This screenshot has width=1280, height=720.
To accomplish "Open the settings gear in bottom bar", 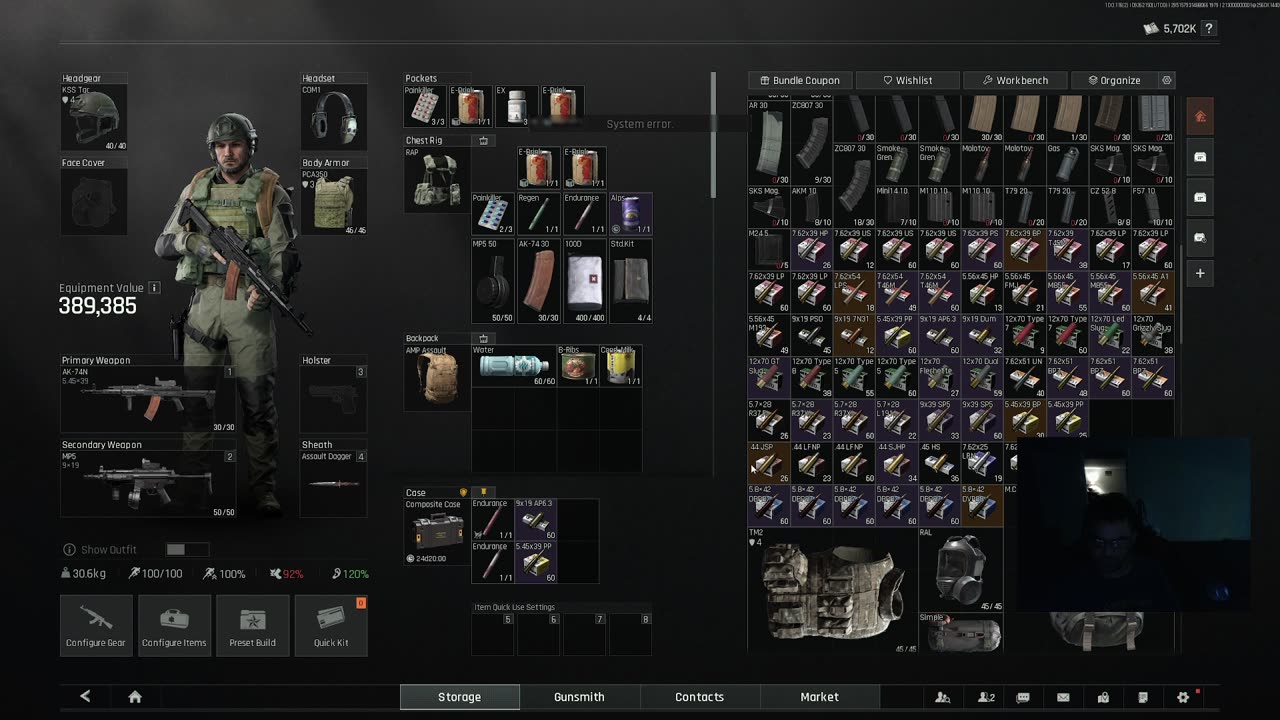I will (x=1183, y=697).
